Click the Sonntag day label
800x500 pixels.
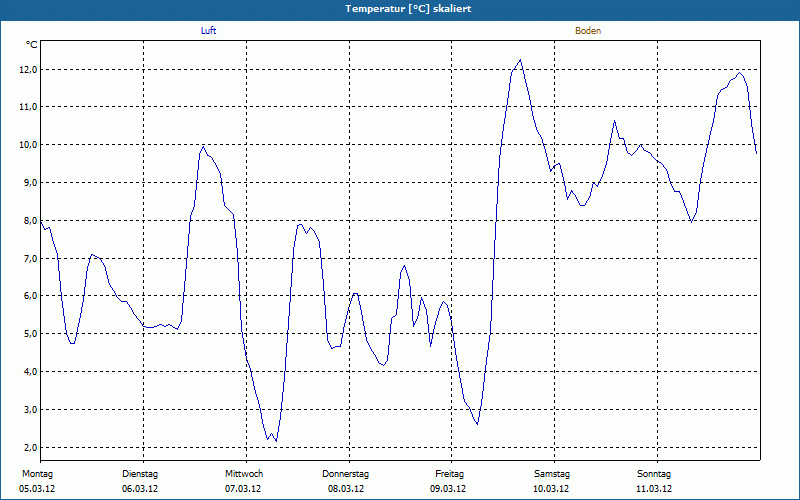coord(654,474)
